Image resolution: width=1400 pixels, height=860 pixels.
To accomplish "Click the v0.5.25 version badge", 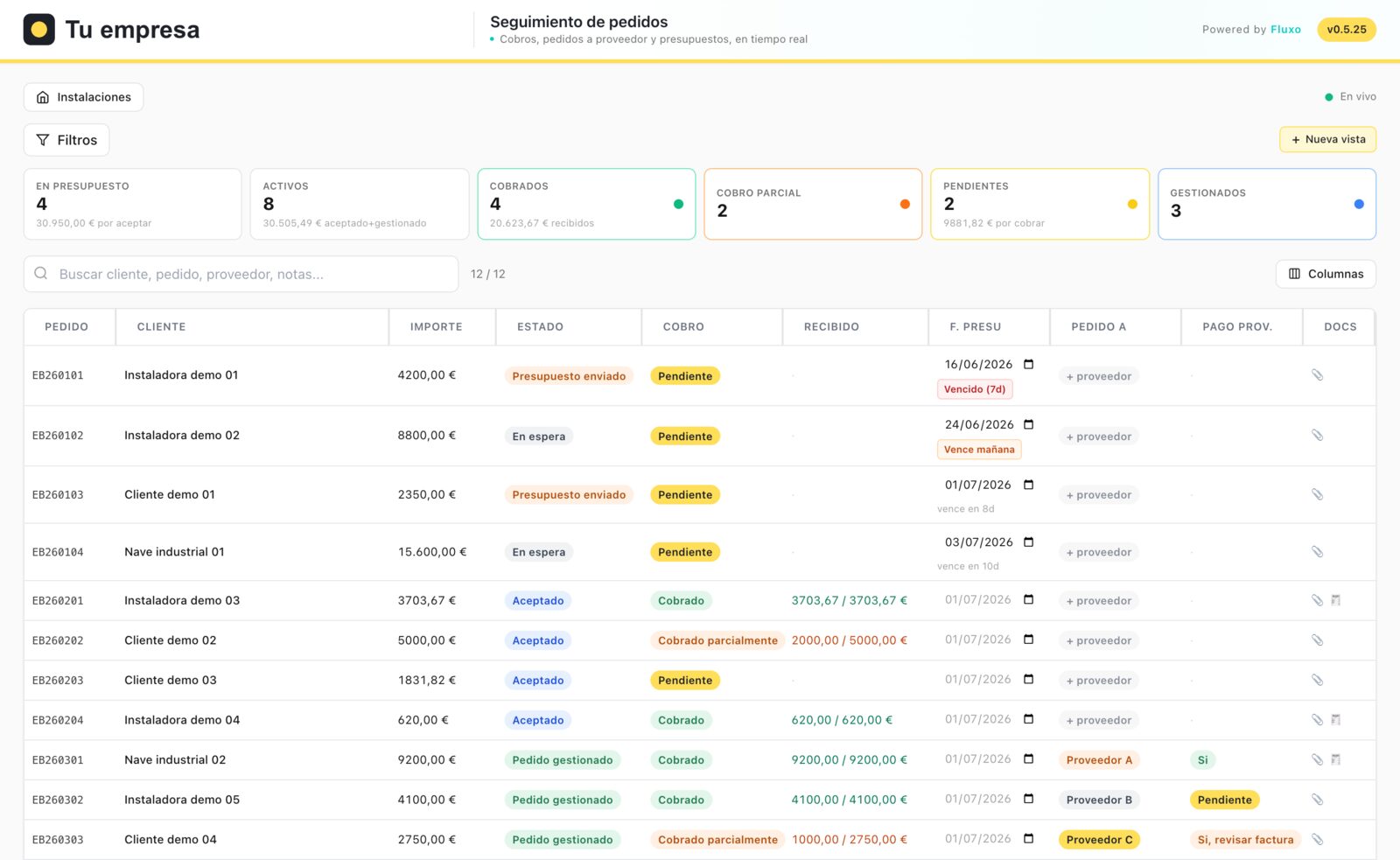I will (1347, 30).
